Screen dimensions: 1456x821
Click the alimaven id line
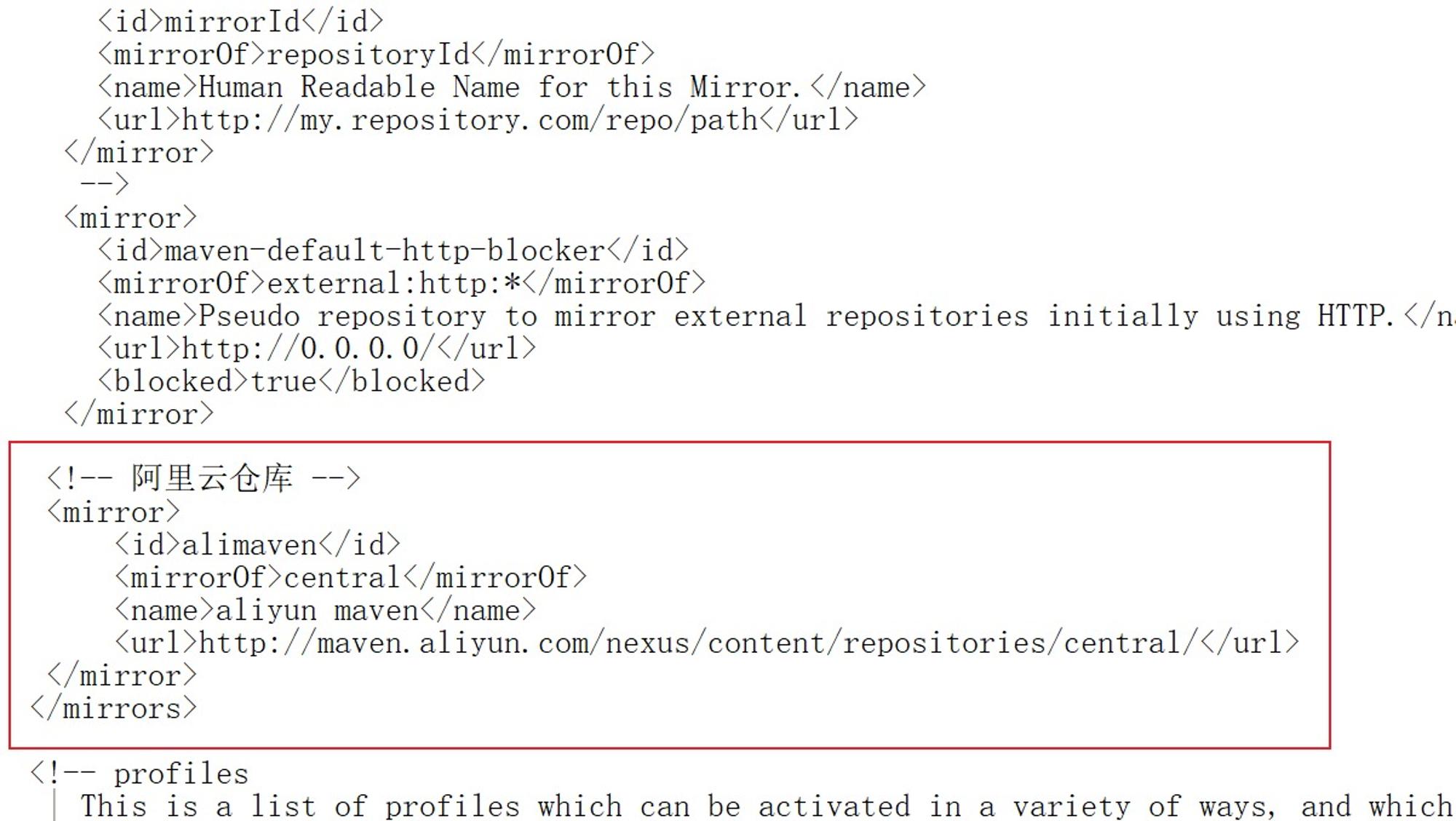tap(258, 545)
